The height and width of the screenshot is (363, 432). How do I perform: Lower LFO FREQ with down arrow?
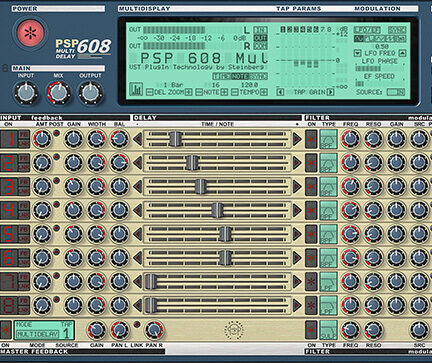point(358,53)
